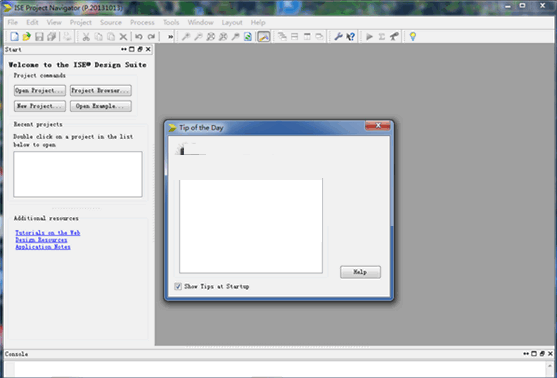Viewport: 557px width, 378px height.
Task: Click the Open Example... button
Action: [101, 106]
